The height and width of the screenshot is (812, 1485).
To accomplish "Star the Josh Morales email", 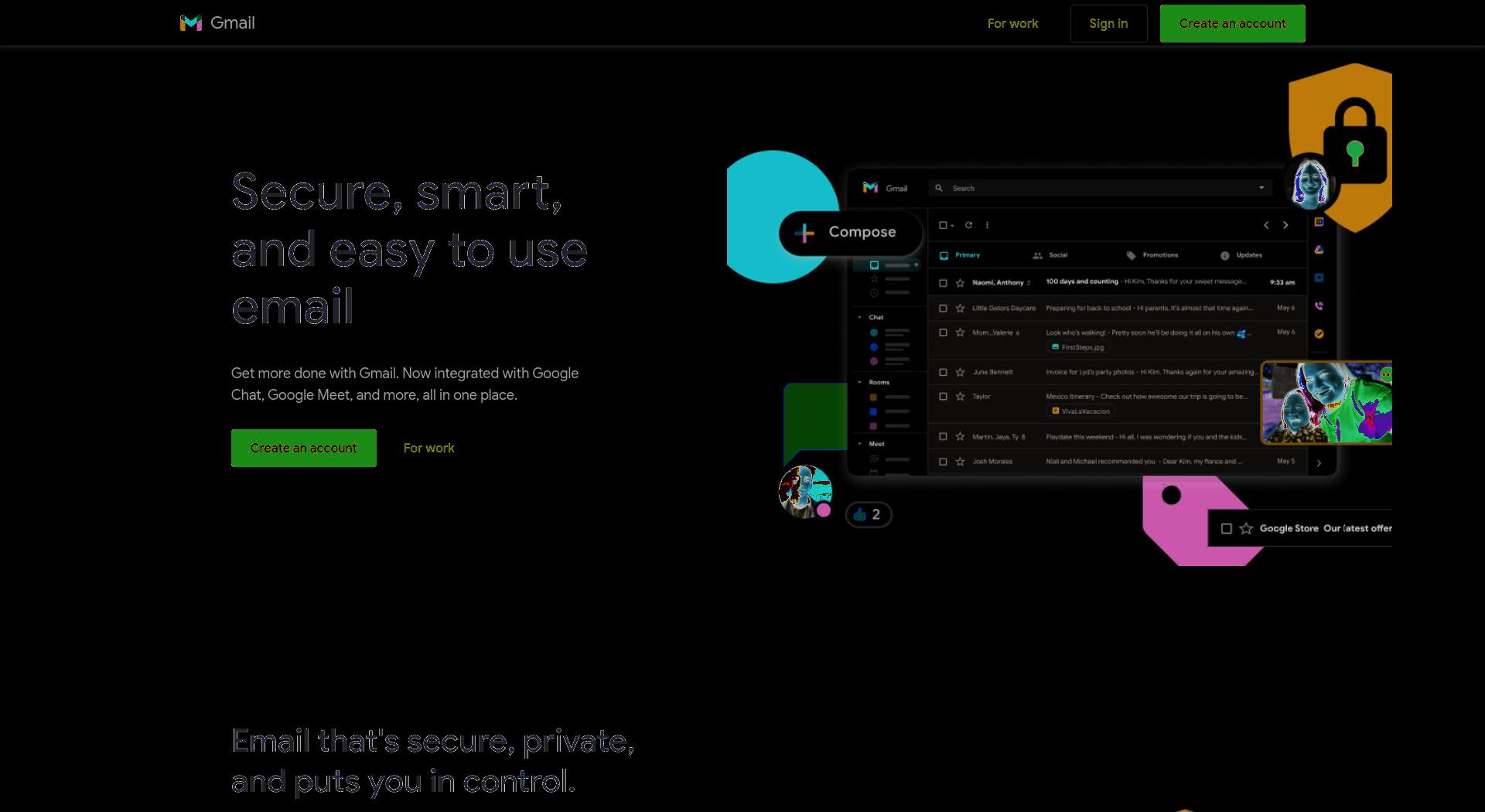I will click(960, 462).
